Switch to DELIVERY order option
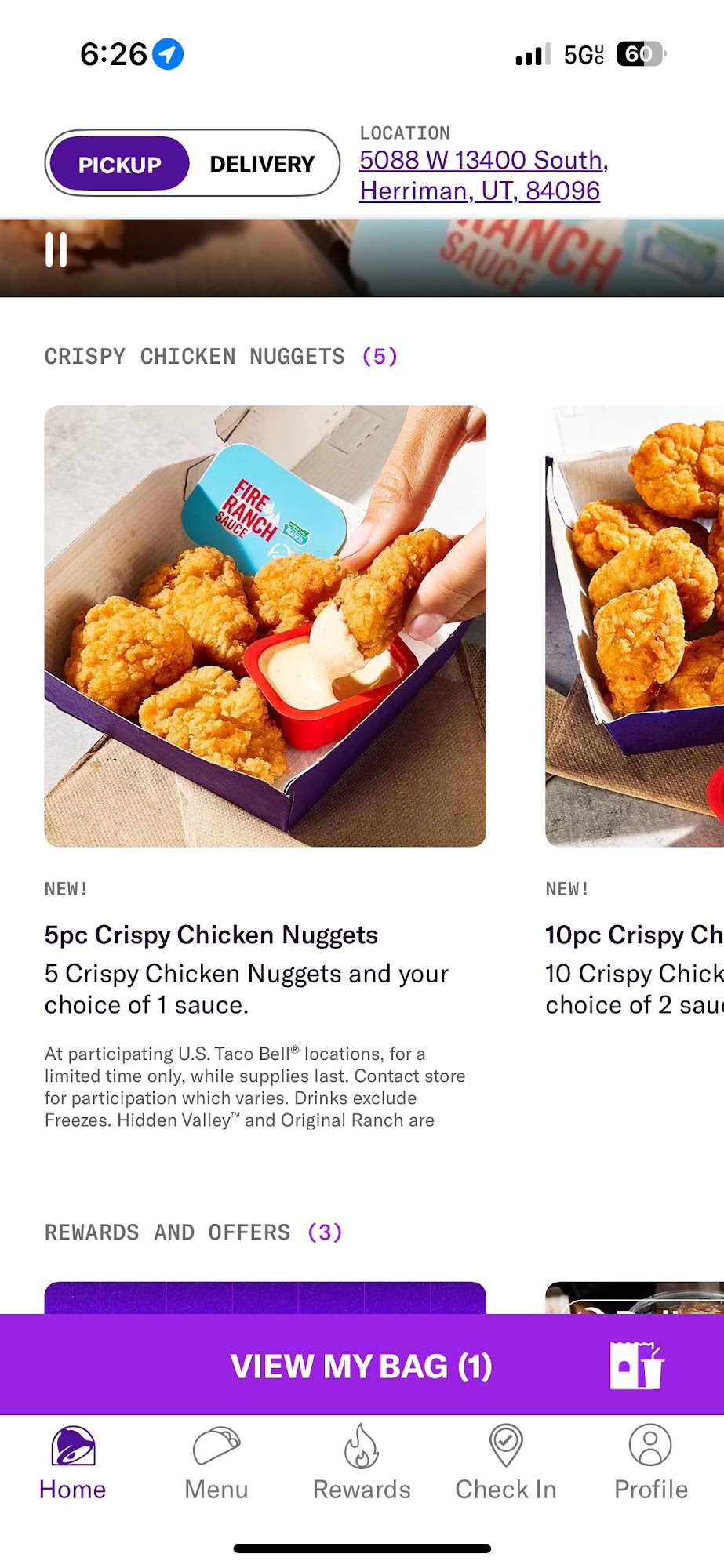Image resolution: width=724 pixels, height=1568 pixels. click(x=262, y=164)
